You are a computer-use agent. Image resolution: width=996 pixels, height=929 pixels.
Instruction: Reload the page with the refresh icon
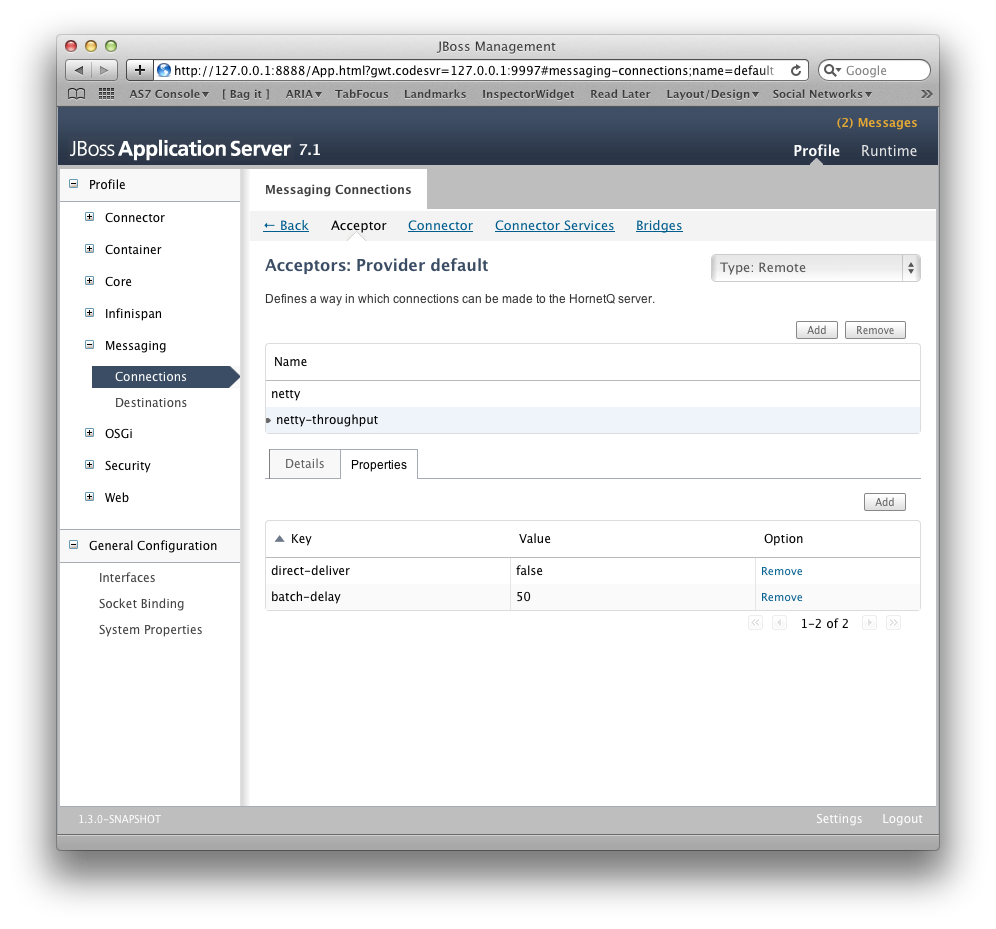pos(795,70)
